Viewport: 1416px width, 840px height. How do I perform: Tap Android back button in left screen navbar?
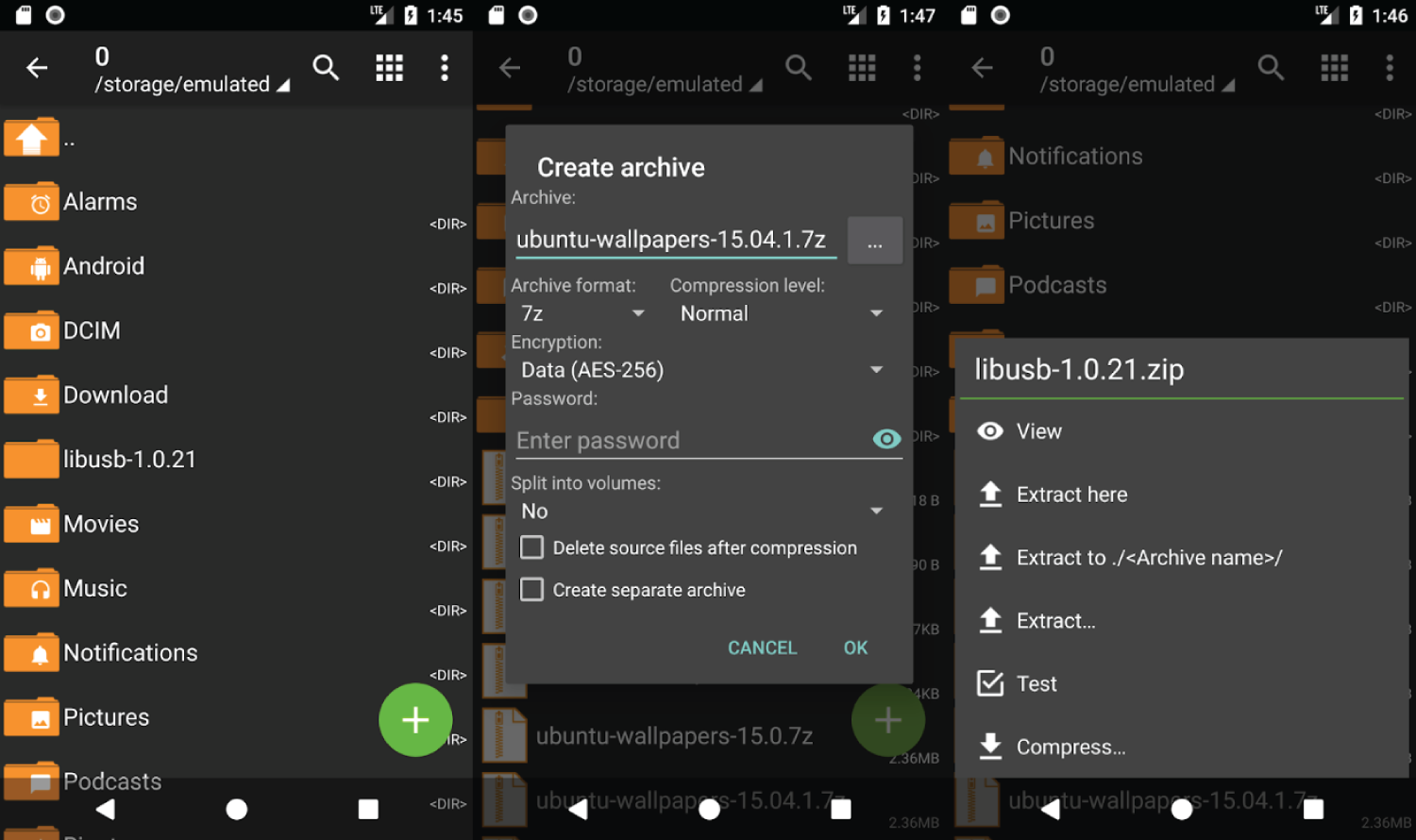105,809
